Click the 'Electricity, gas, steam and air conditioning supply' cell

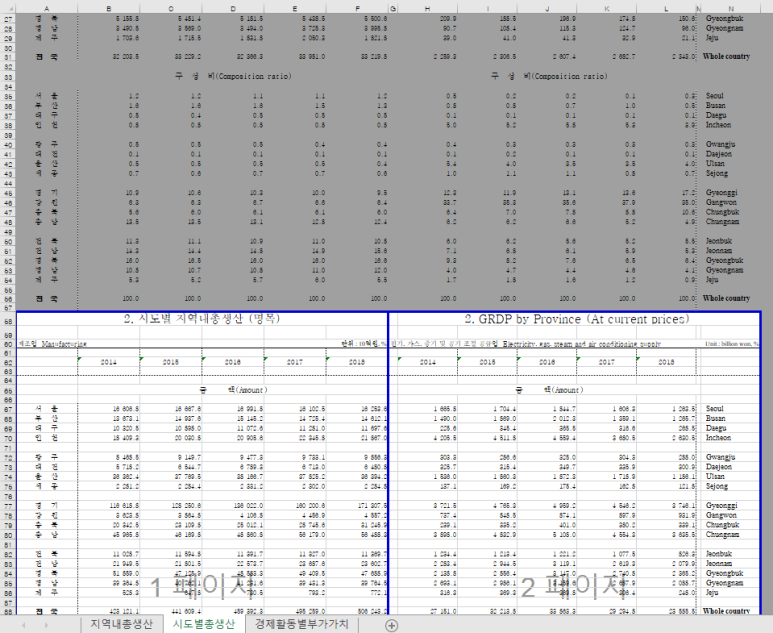pyautogui.click(x=581, y=344)
